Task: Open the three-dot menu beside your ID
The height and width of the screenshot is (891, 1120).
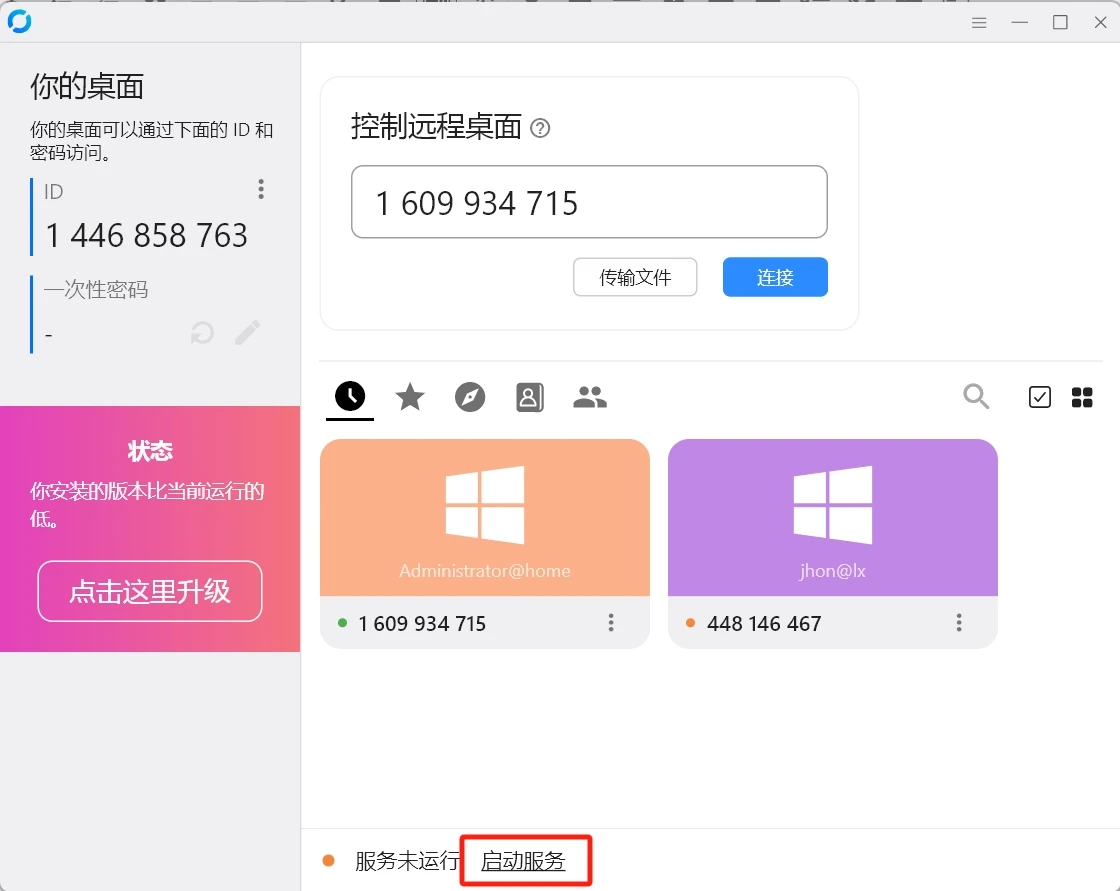Action: point(261,189)
